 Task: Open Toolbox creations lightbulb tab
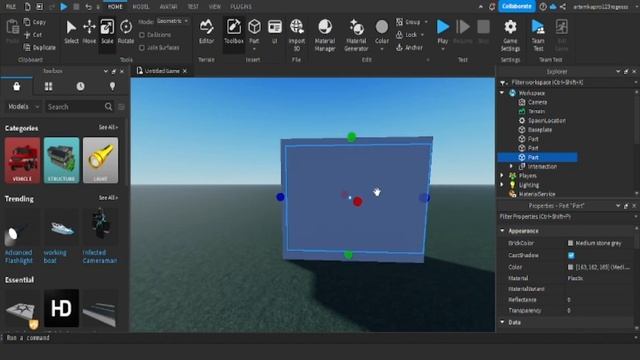[112, 87]
